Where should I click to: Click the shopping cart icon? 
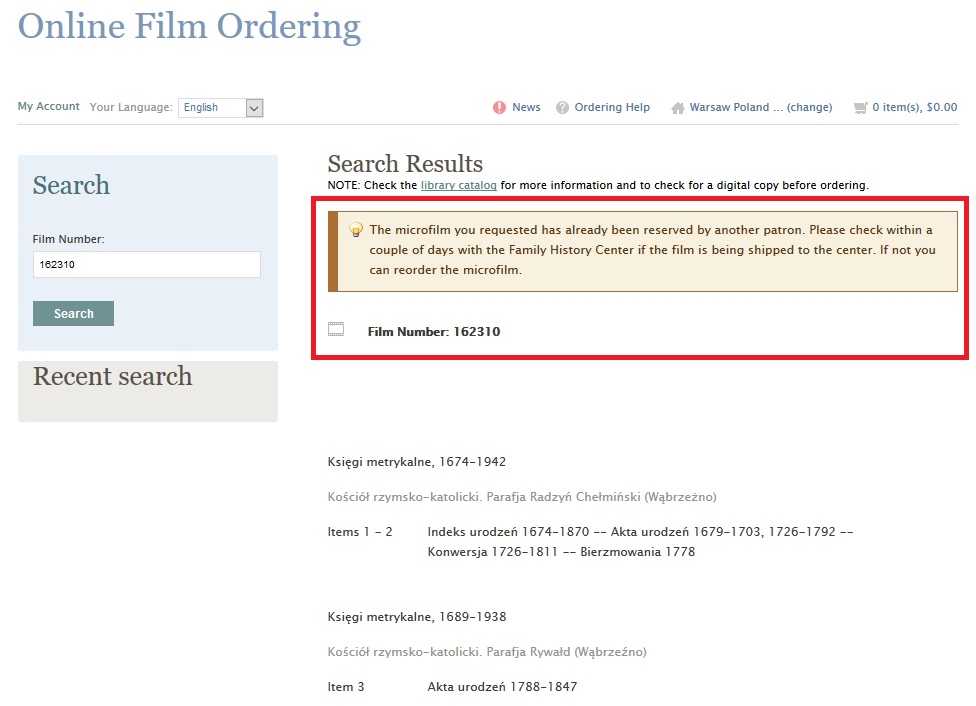860,108
